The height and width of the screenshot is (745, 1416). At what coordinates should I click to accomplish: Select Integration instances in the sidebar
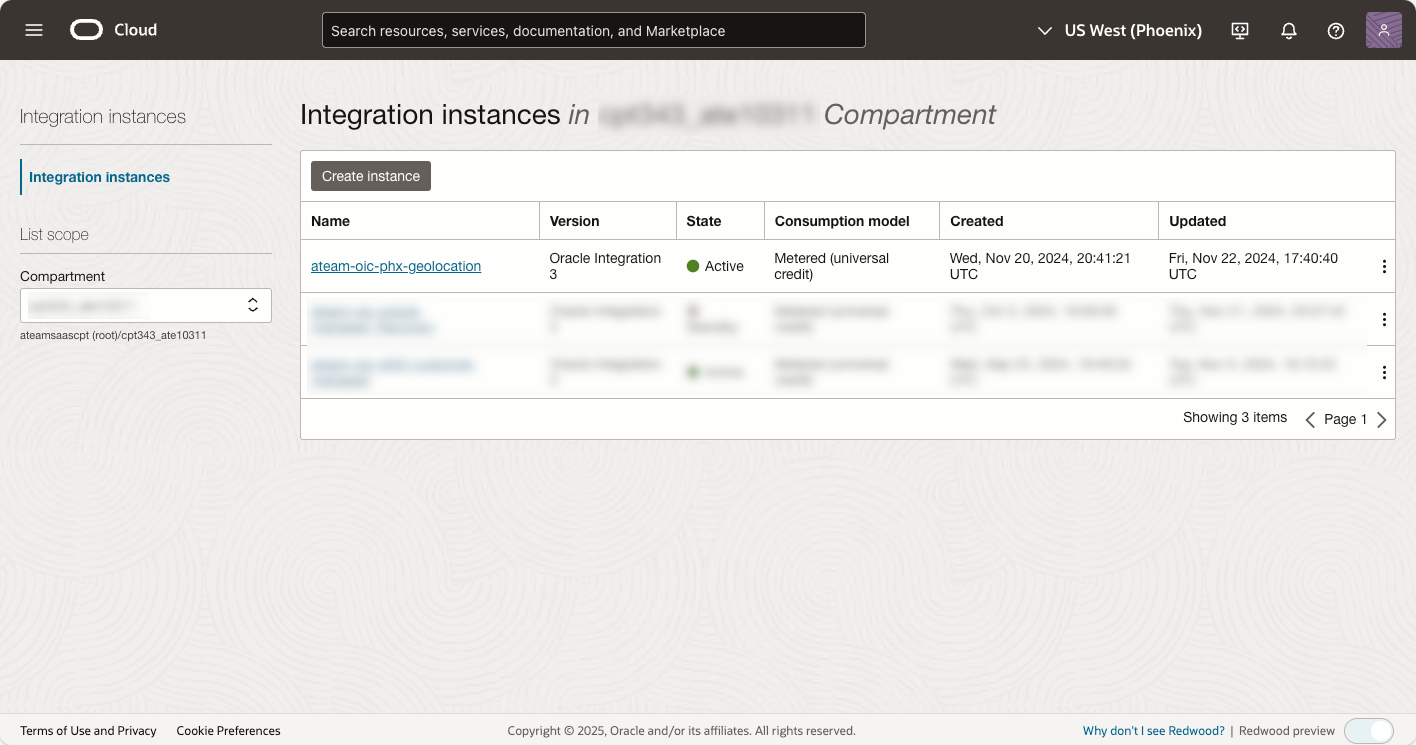pyautogui.click(x=99, y=177)
